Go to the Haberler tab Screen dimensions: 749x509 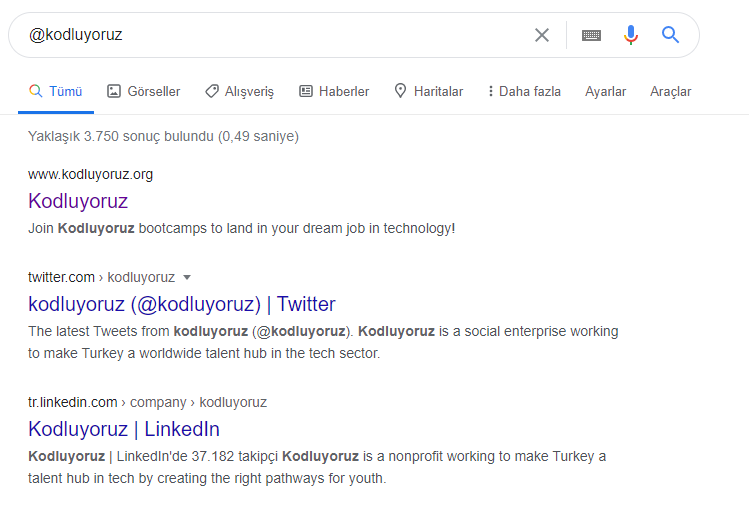coord(334,91)
